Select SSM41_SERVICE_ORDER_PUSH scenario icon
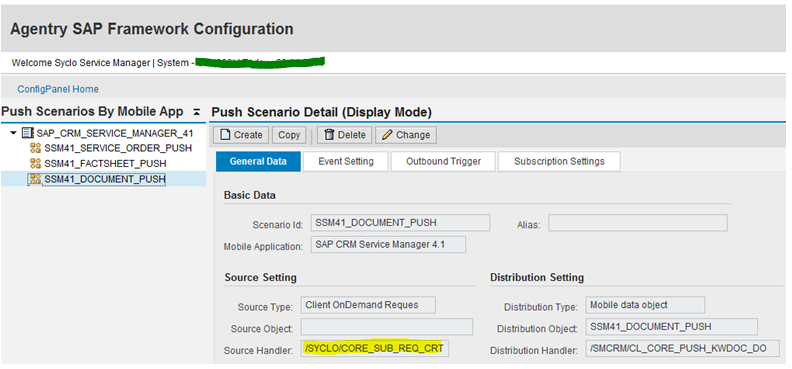Image resolution: width=792 pixels, height=369 pixels. coord(35,148)
